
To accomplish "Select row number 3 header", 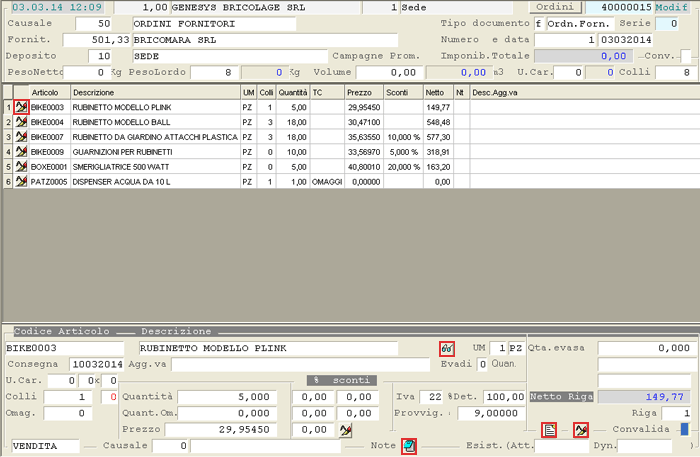I will click(x=8, y=137).
